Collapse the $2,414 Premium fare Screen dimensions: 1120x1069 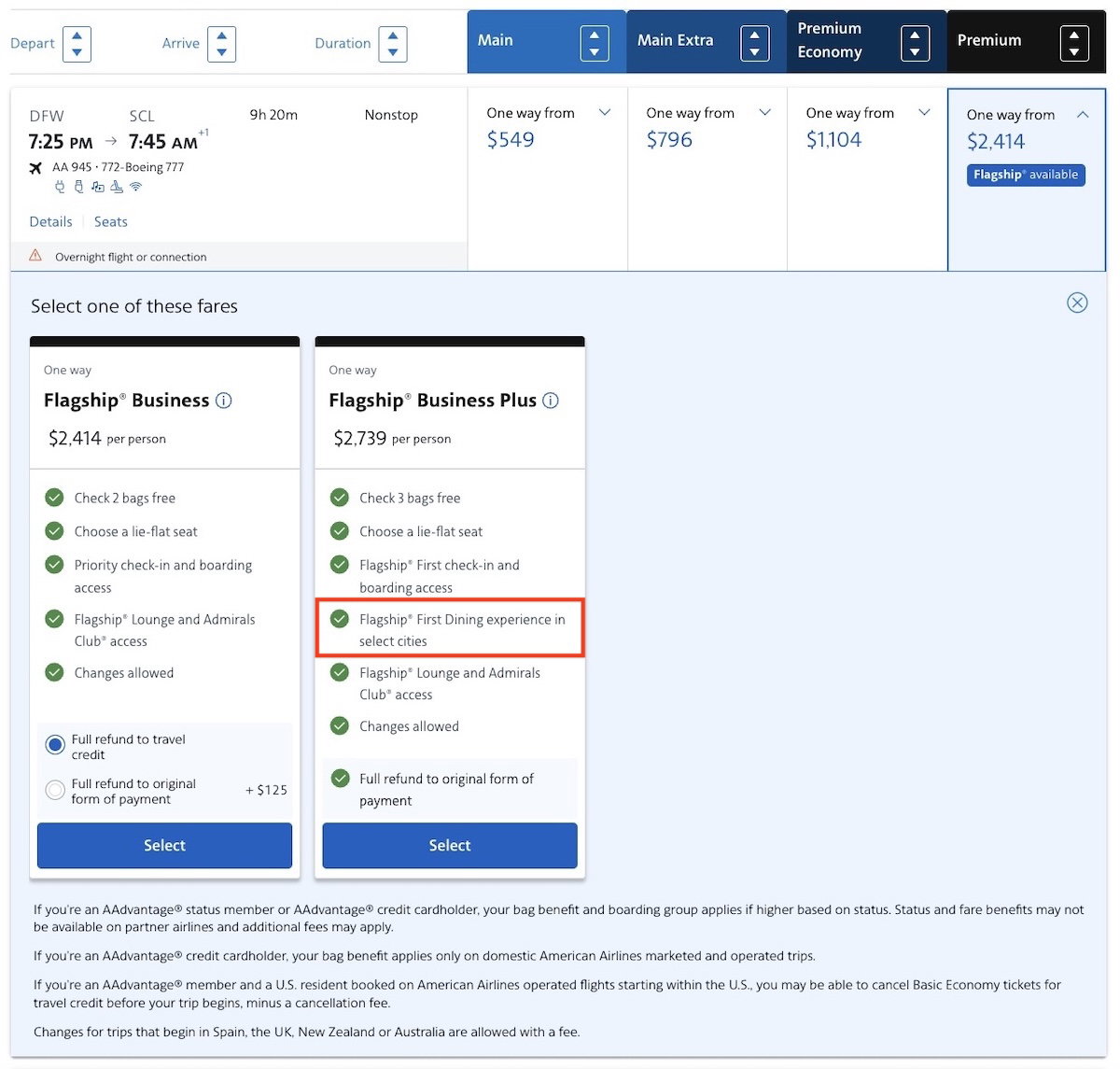tap(1083, 115)
